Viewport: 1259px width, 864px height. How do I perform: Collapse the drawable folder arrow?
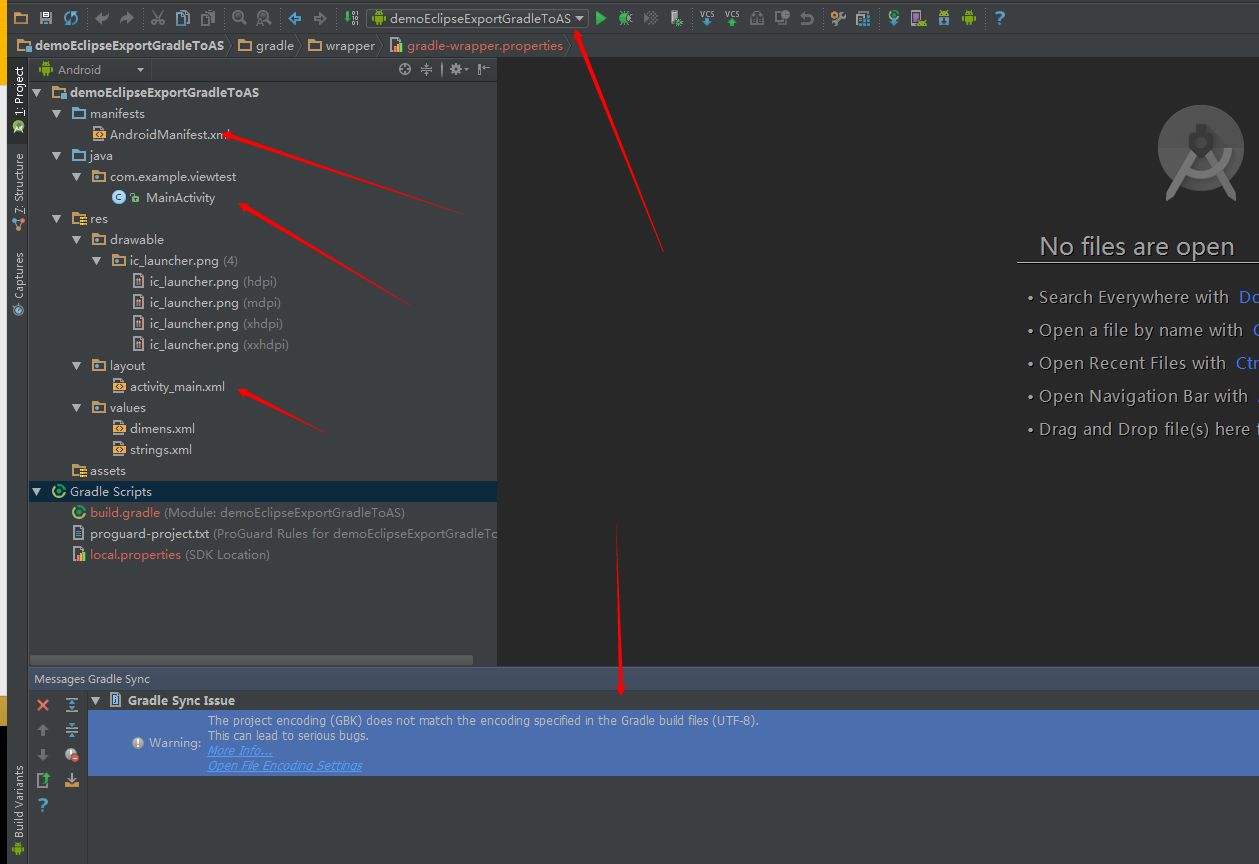[78, 239]
